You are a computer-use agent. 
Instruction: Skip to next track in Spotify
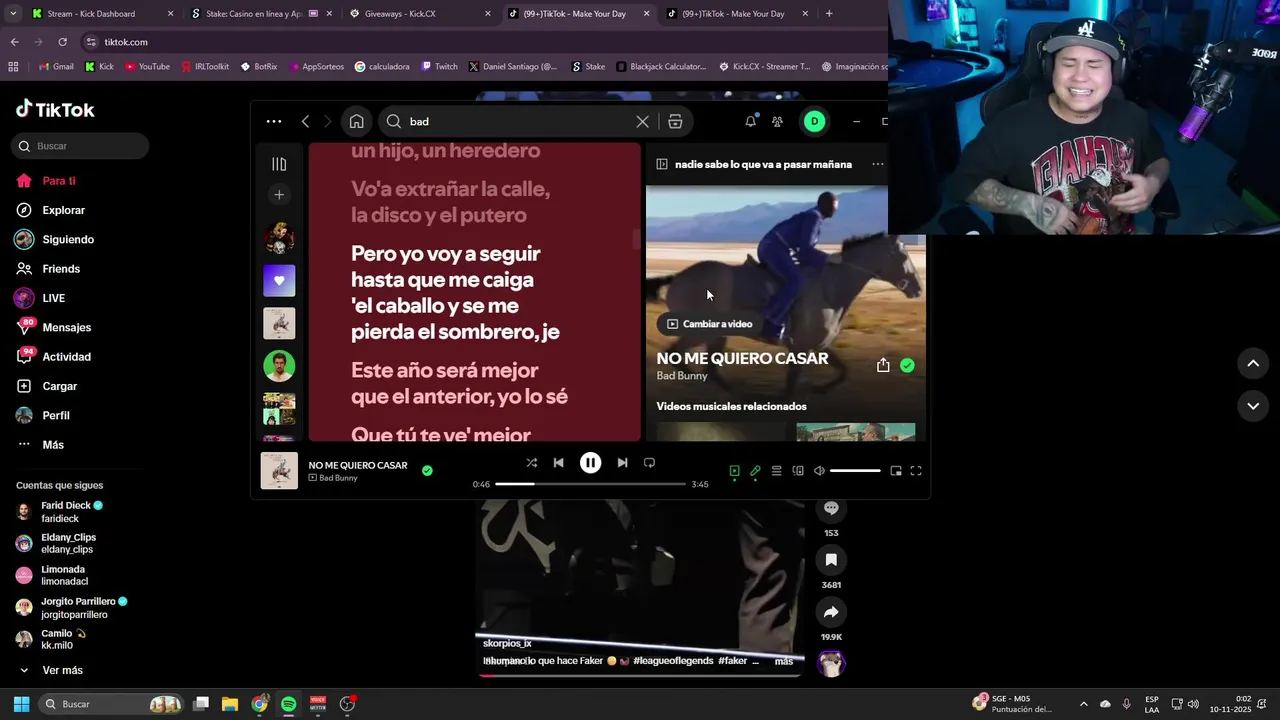pyautogui.click(x=622, y=463)
